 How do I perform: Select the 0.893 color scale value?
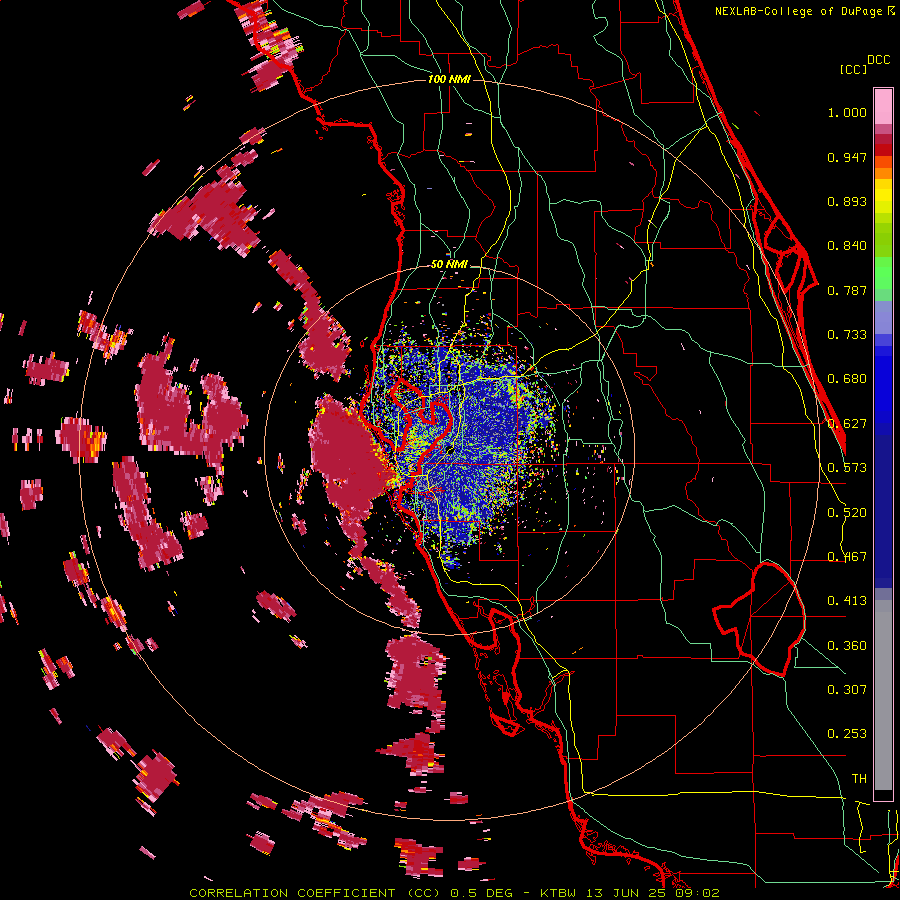[x=847, y=201]
